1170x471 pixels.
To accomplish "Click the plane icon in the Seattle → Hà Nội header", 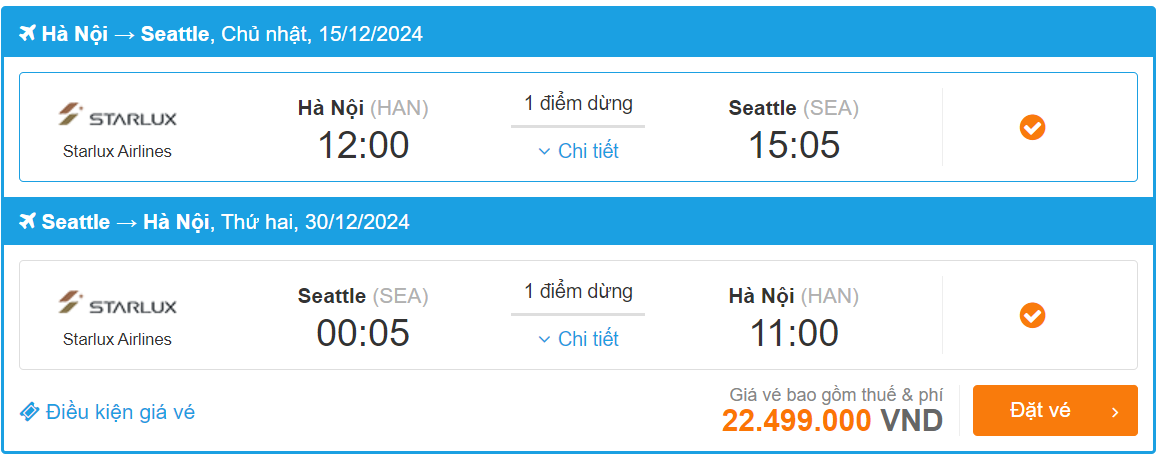I will [28, 222].
